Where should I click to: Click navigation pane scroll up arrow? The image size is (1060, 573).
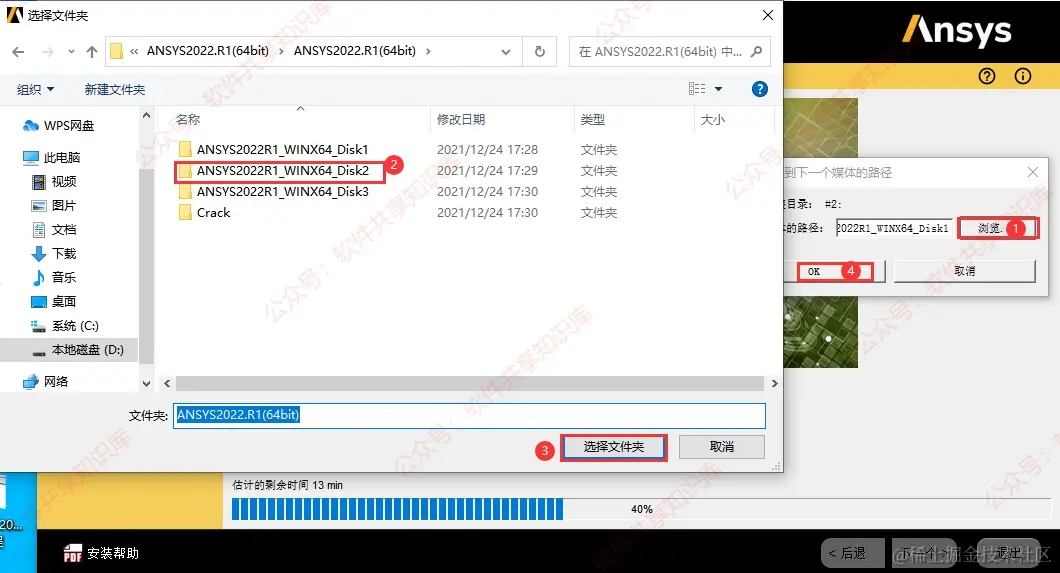(x=147, y=116)
